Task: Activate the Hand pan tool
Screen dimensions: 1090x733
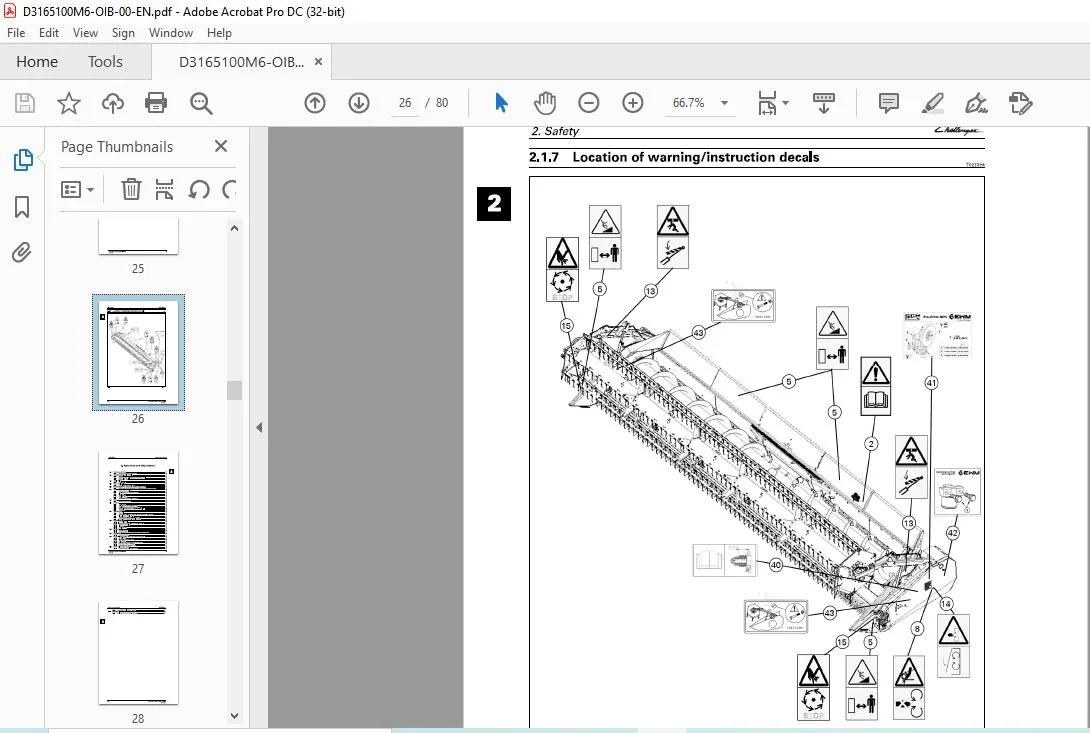Action: click(x=545, y=103)
